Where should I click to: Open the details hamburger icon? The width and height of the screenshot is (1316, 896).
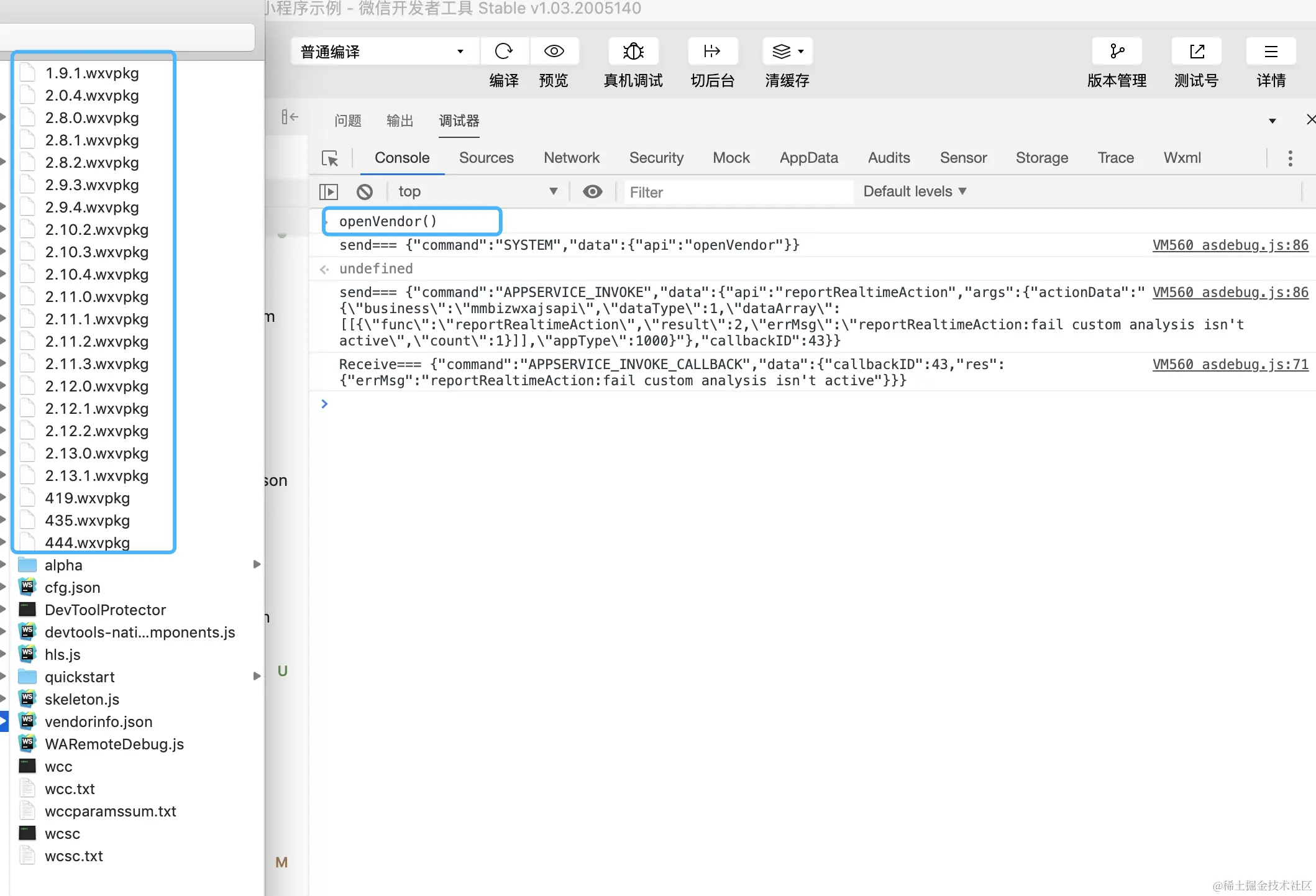click(x=1271, y=51)
